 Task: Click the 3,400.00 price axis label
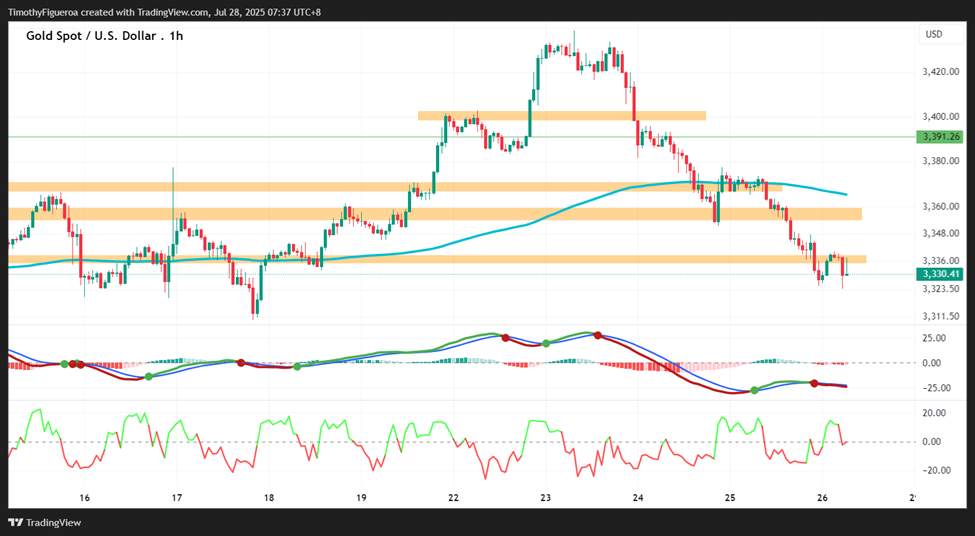(x=939, y=117)
